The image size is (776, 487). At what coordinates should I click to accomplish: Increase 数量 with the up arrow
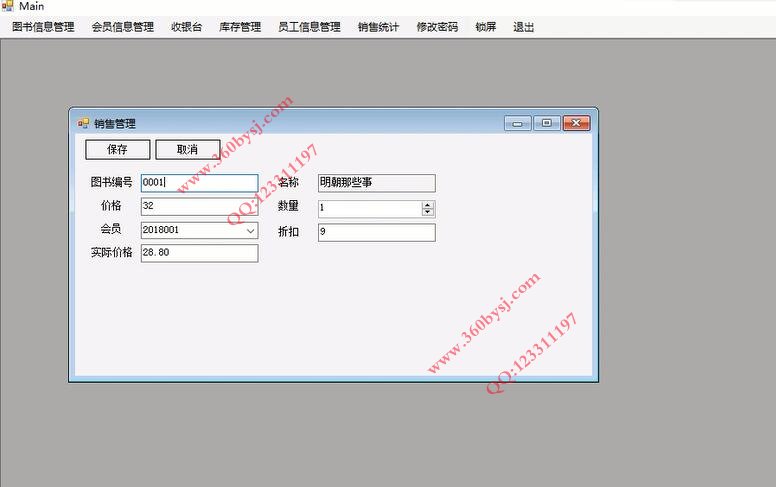[x=428, y=205]
